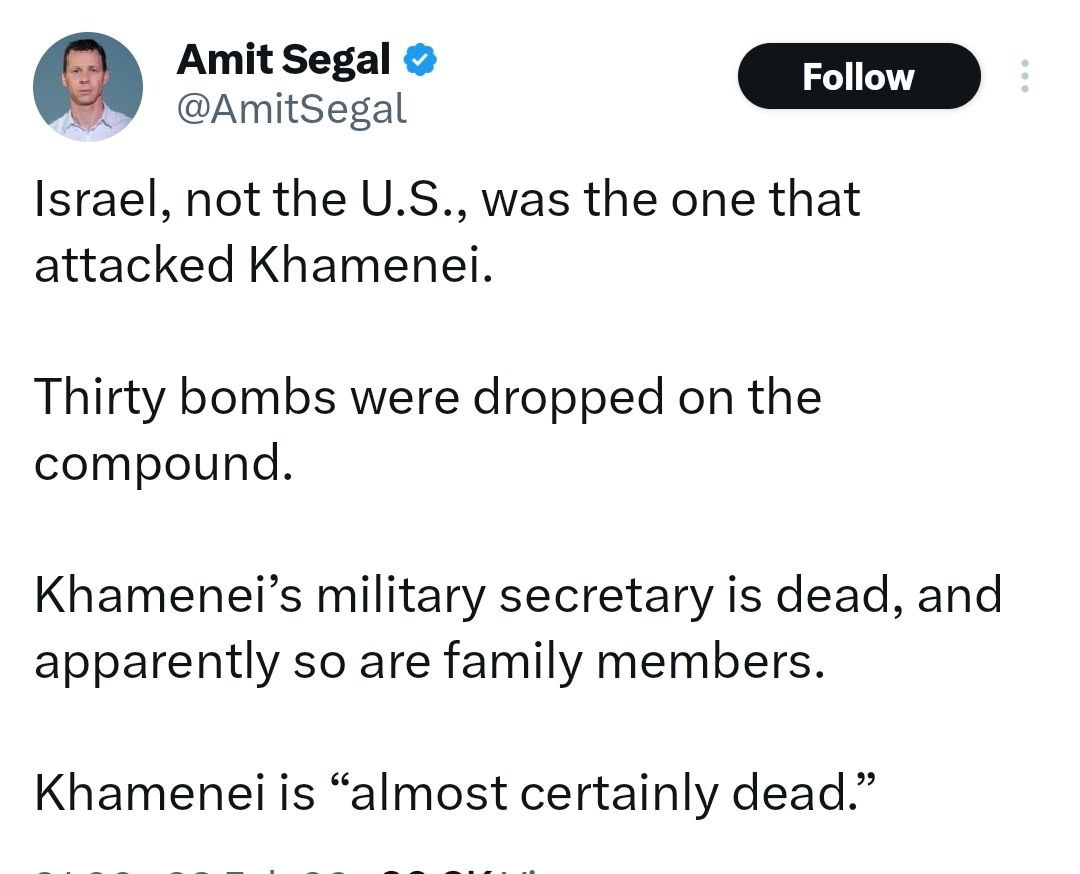The width and height of the screenshot is (1080, 874).
Task: Click the @AmitSegal handle
Action: click(291, 108)
